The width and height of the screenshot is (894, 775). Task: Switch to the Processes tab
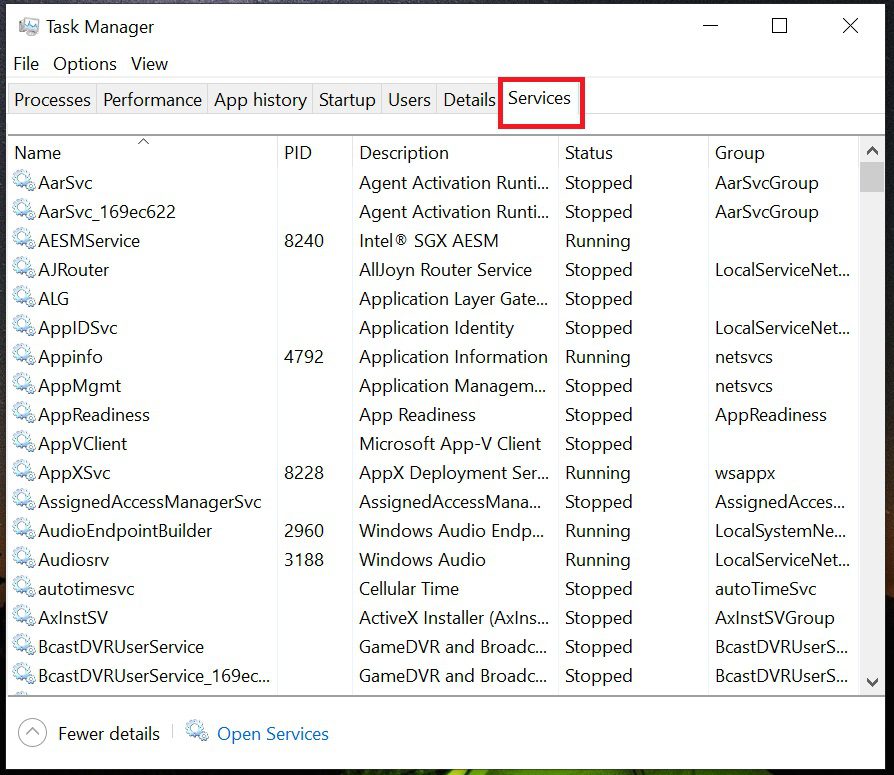pos(52,100)
